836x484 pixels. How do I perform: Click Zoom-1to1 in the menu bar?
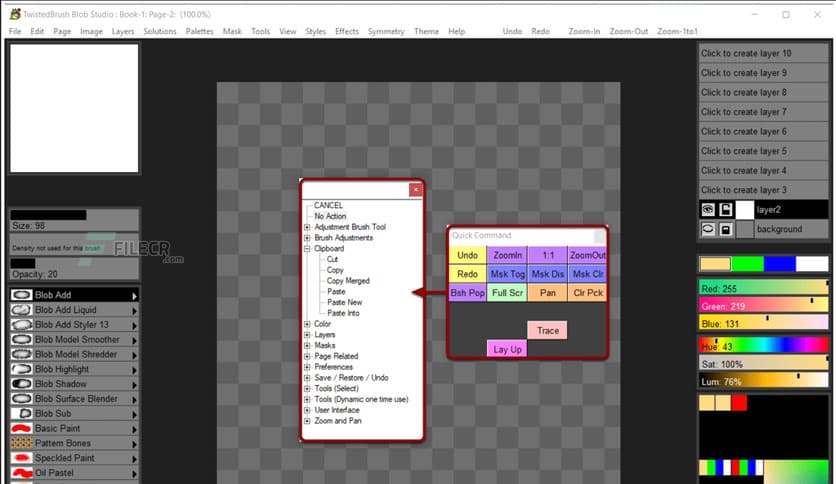point(677,31)
